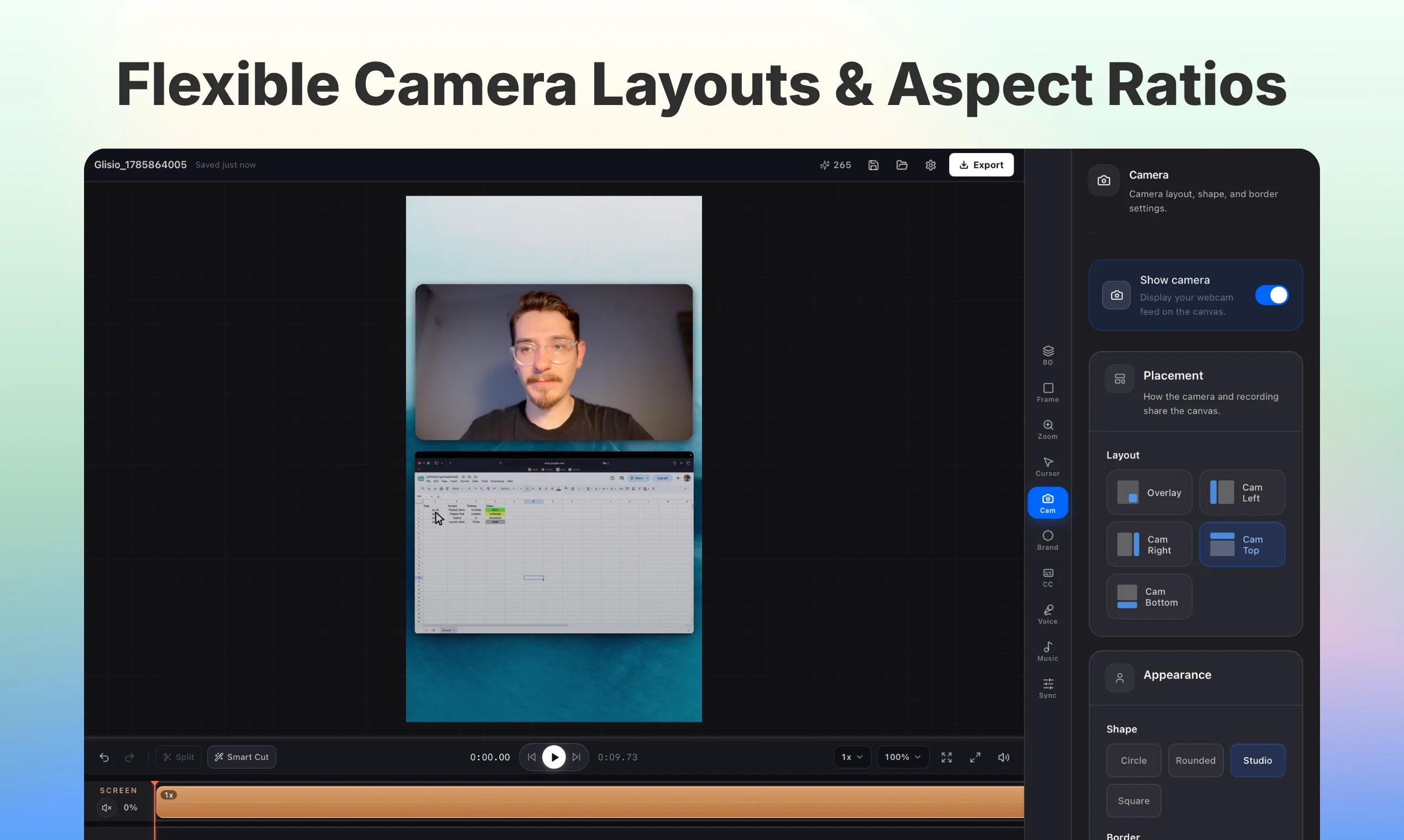Choose the Circle camera shape
1404x840 pixels.
click(1133, 760)
